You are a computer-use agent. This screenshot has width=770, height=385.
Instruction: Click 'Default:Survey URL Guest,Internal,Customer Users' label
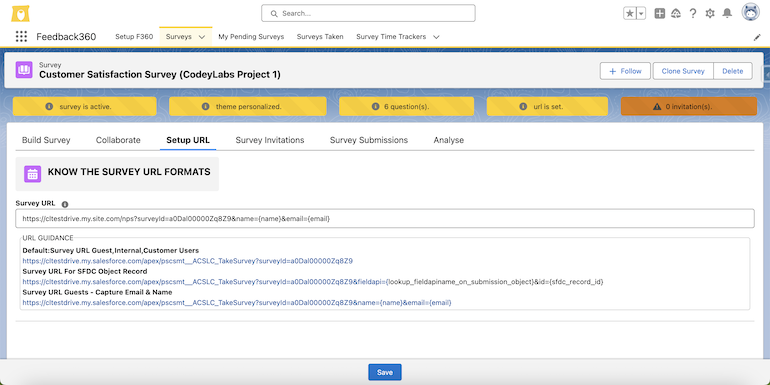pos(110,250)
